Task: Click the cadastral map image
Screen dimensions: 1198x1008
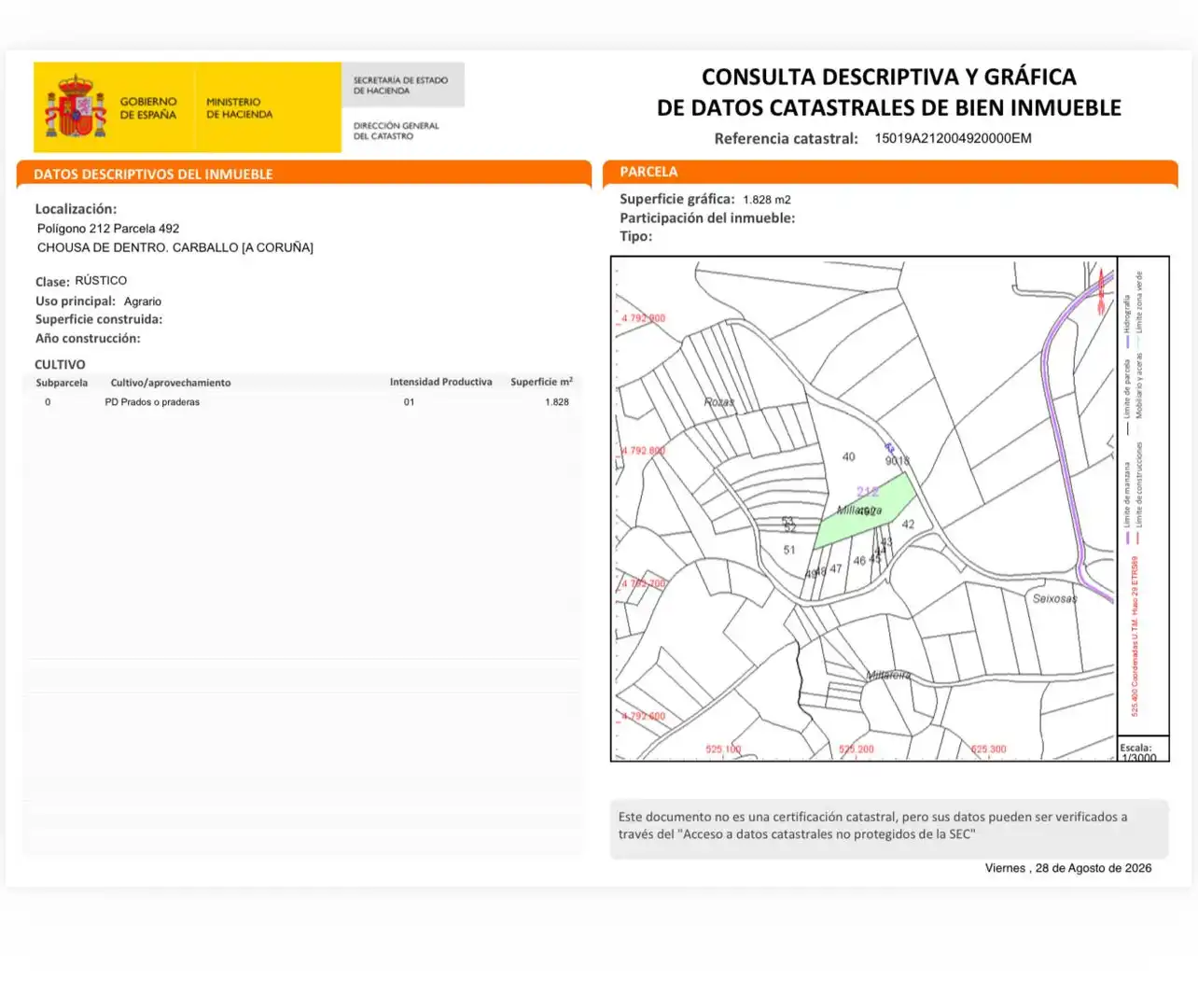Action: pyautogui.click(x=864, y=509)
